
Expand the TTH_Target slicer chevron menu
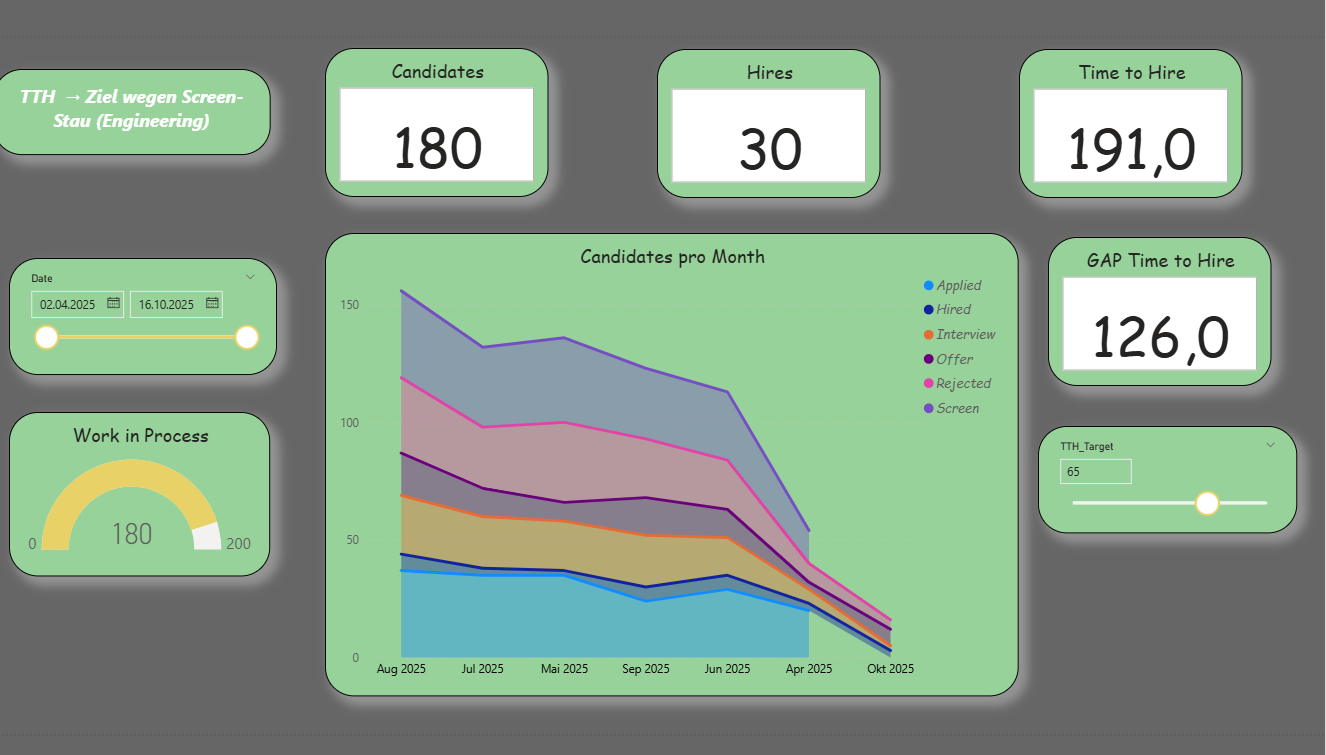(1270, 445)
